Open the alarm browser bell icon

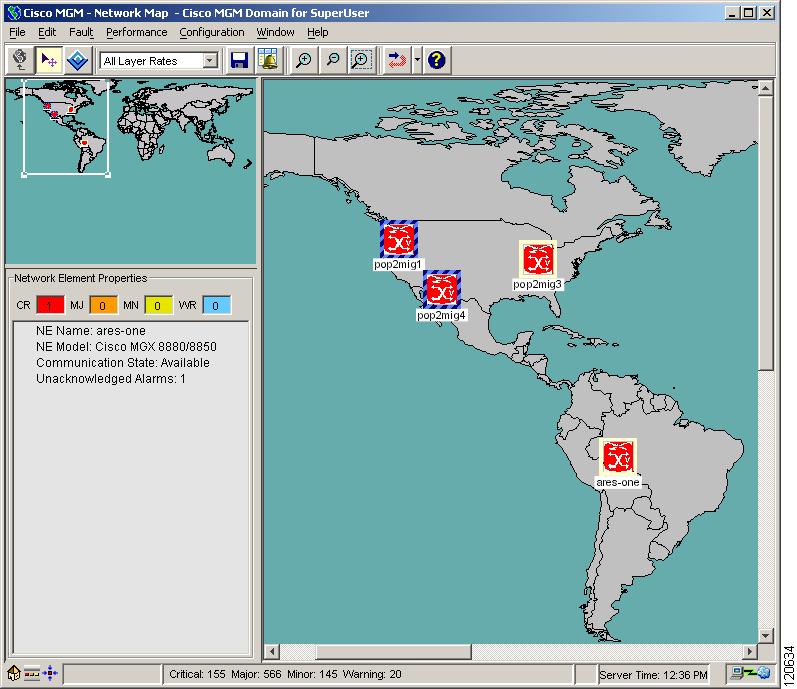point(268,60)
